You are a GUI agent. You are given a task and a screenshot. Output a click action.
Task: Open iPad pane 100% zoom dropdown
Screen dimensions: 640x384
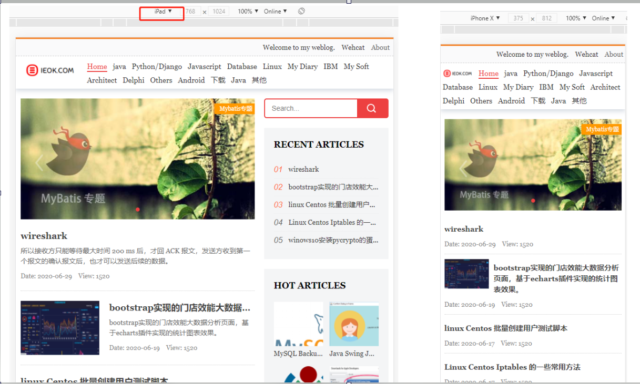pyautogui.click(x=248, y=11)
